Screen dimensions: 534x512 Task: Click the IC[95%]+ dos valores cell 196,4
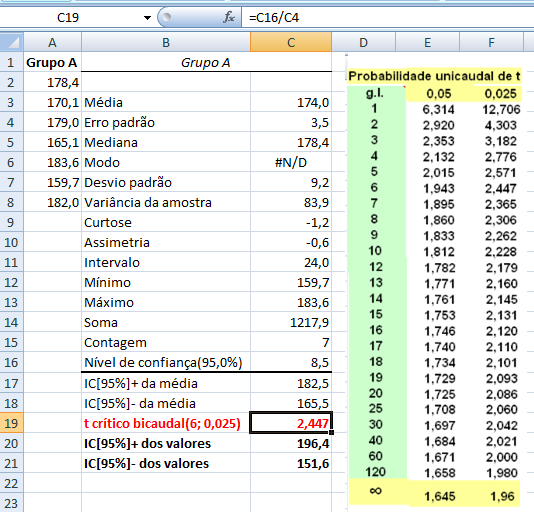291,444
